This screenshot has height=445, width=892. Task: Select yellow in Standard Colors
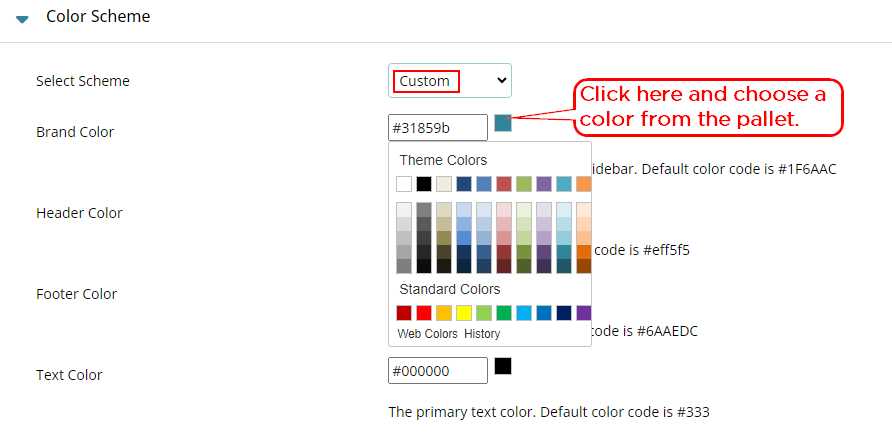tap(464, 313)
